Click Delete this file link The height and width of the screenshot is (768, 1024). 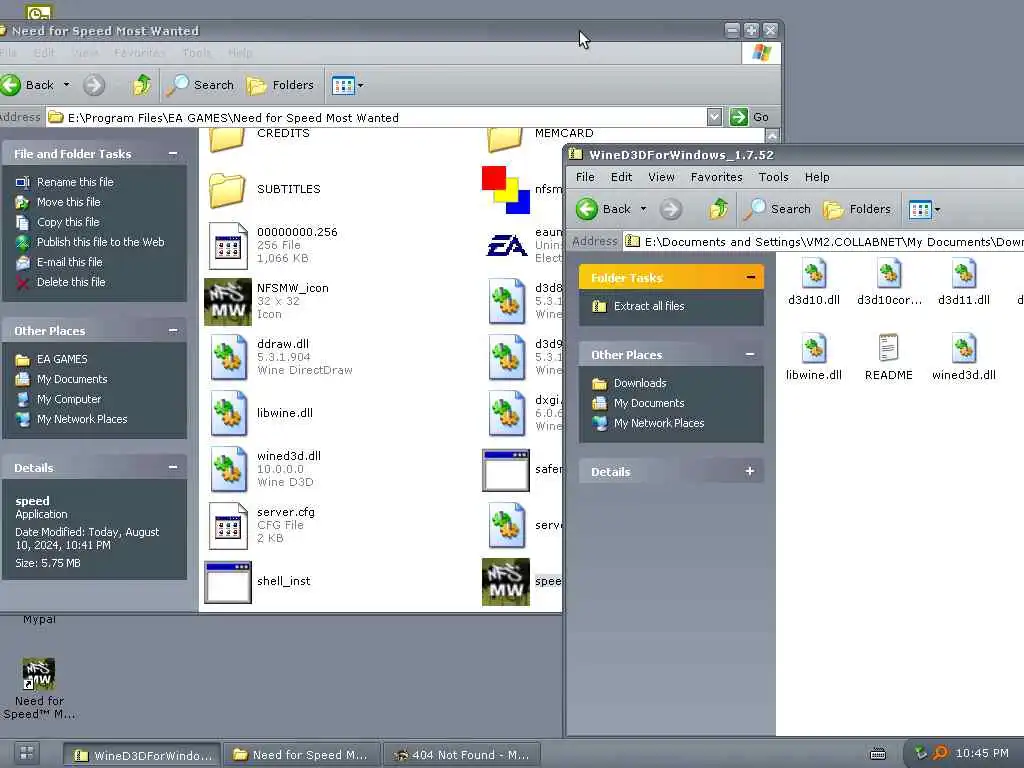(71, 282)
